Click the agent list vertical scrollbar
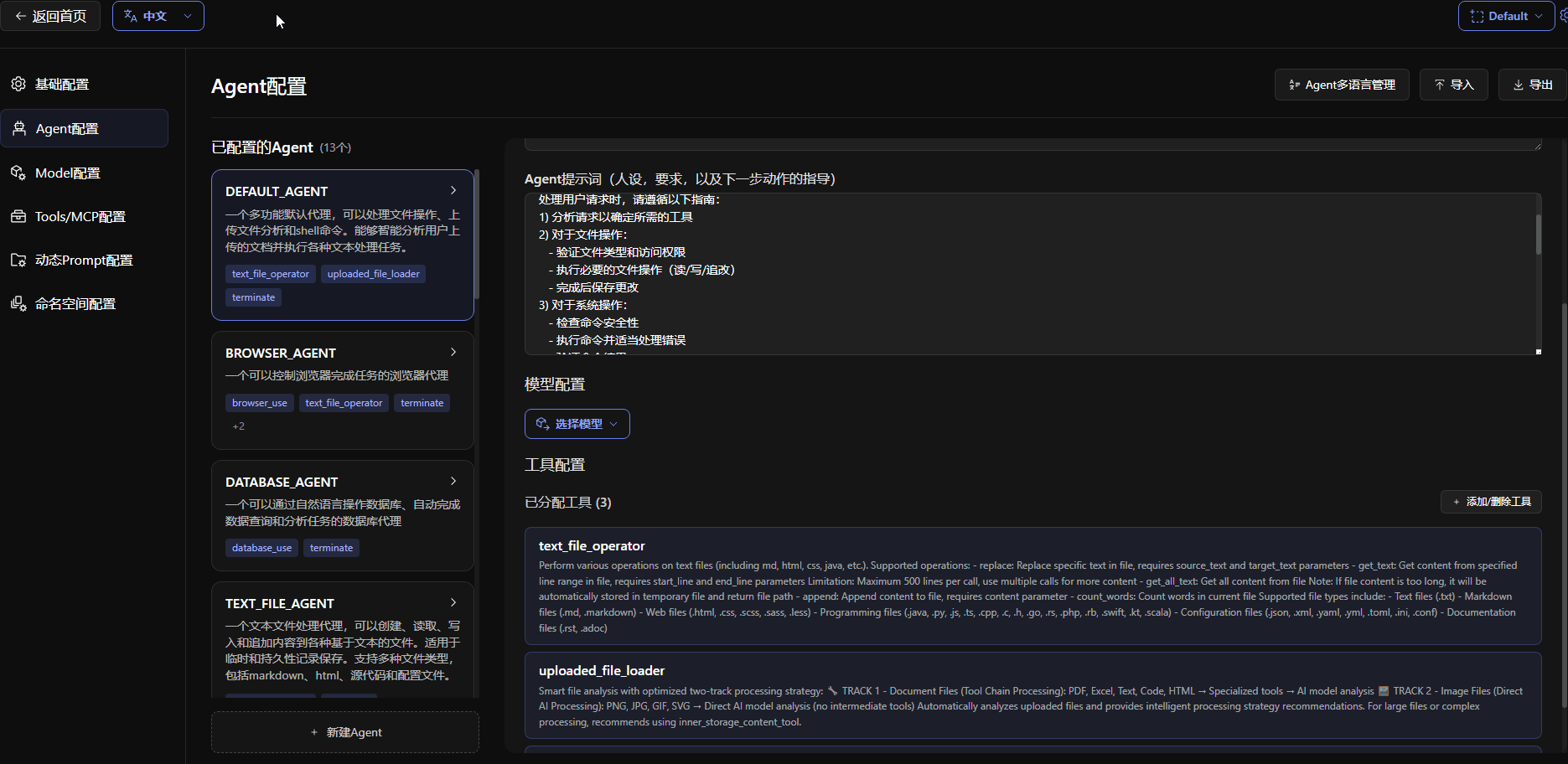Screen dimensions: 1568x764 point(477,235)
